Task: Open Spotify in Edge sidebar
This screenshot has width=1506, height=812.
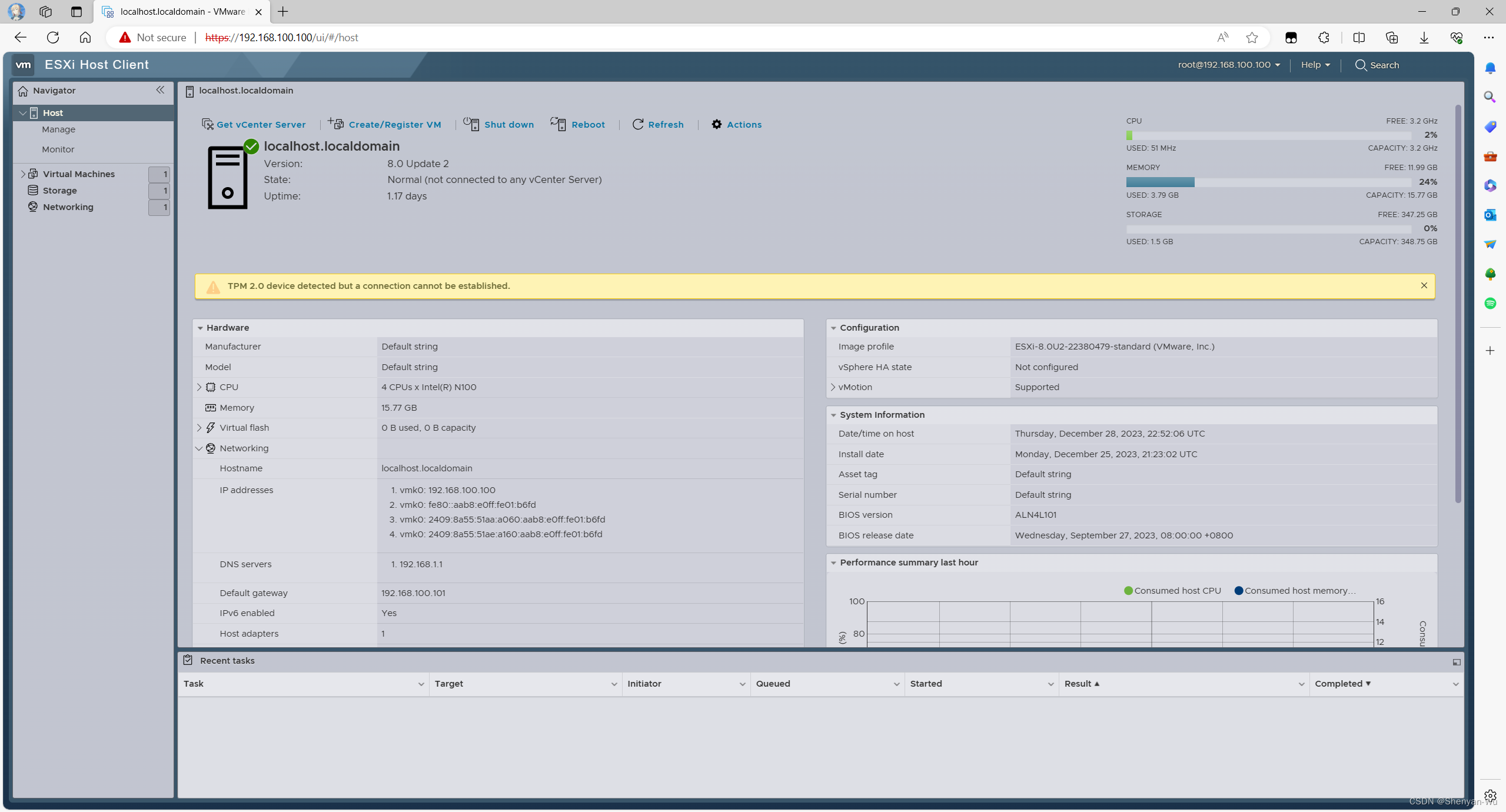Action: 1490,303
